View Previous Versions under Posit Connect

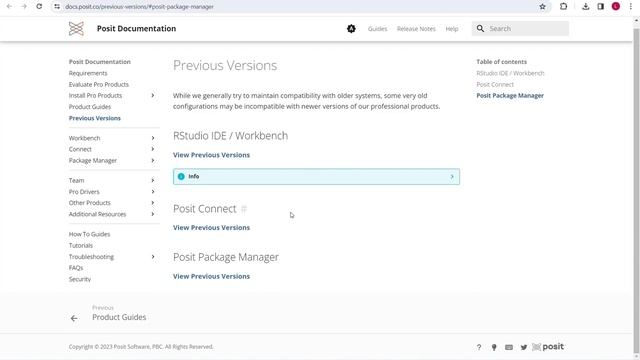coord(211,227)
